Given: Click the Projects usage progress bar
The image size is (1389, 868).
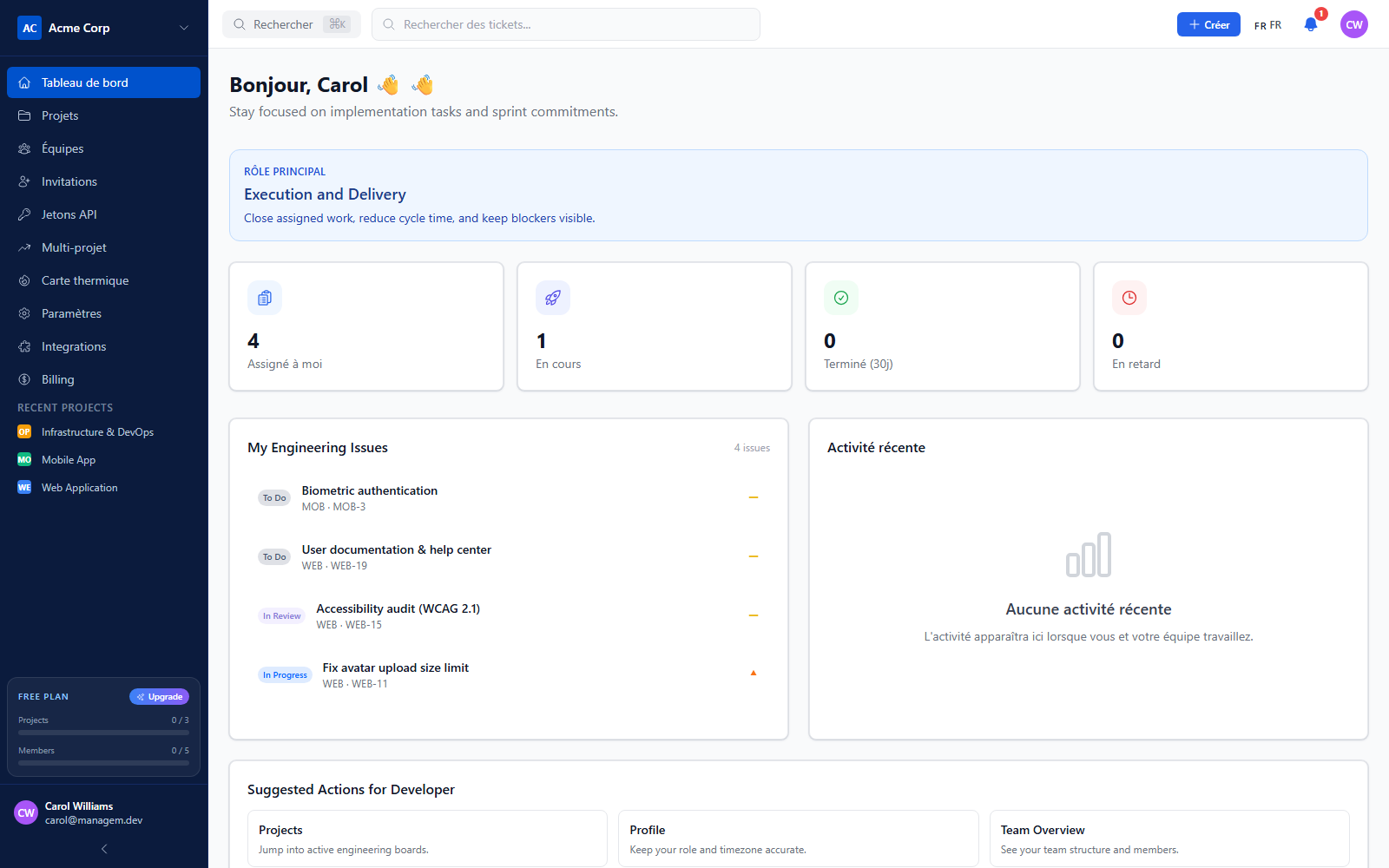Looking at the screenshot, I should [103, 733].
